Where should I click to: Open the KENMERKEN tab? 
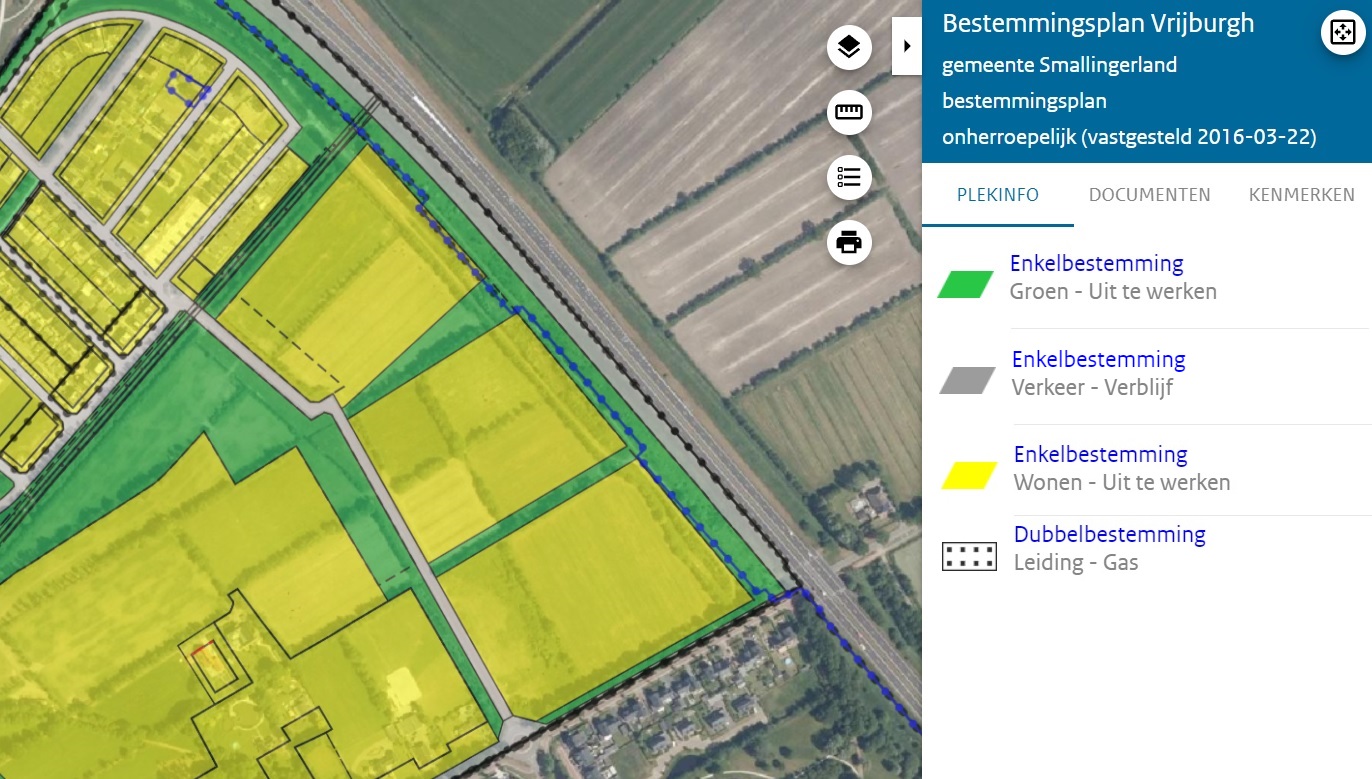coord(1301,195)
